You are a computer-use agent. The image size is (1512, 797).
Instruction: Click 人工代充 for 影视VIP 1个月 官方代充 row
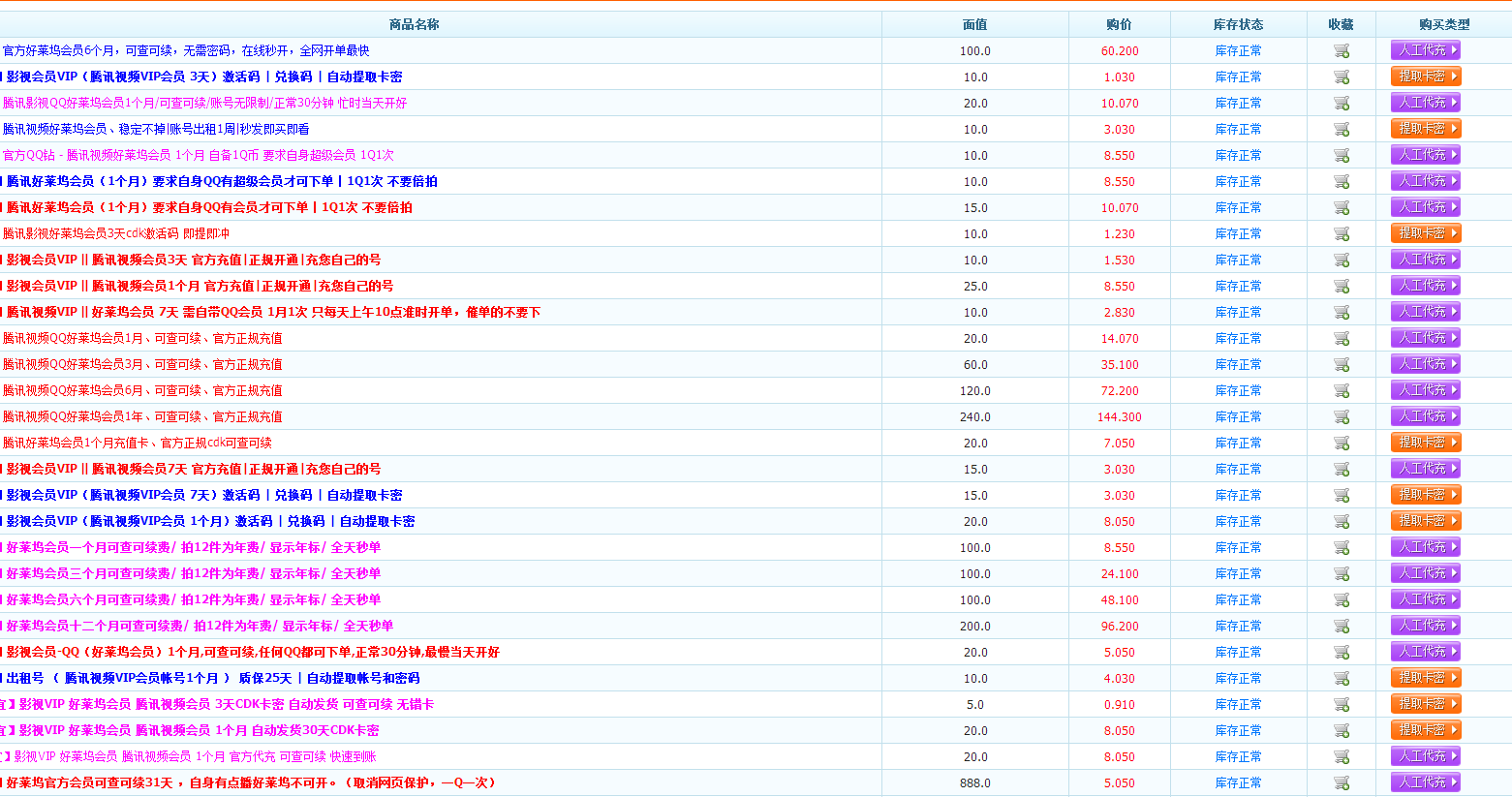click(x=1426, y=755)
